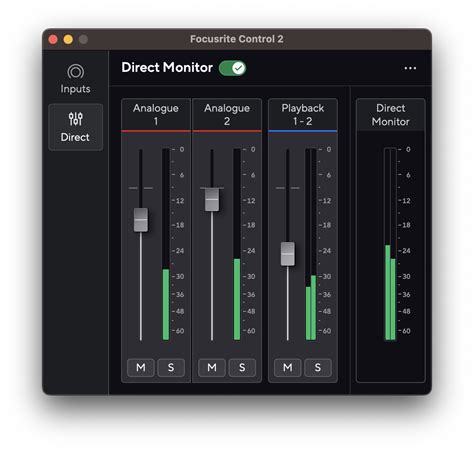Click the Direct Monitor output channel header
Screen dimensions: 474x451
pos(391,114)
